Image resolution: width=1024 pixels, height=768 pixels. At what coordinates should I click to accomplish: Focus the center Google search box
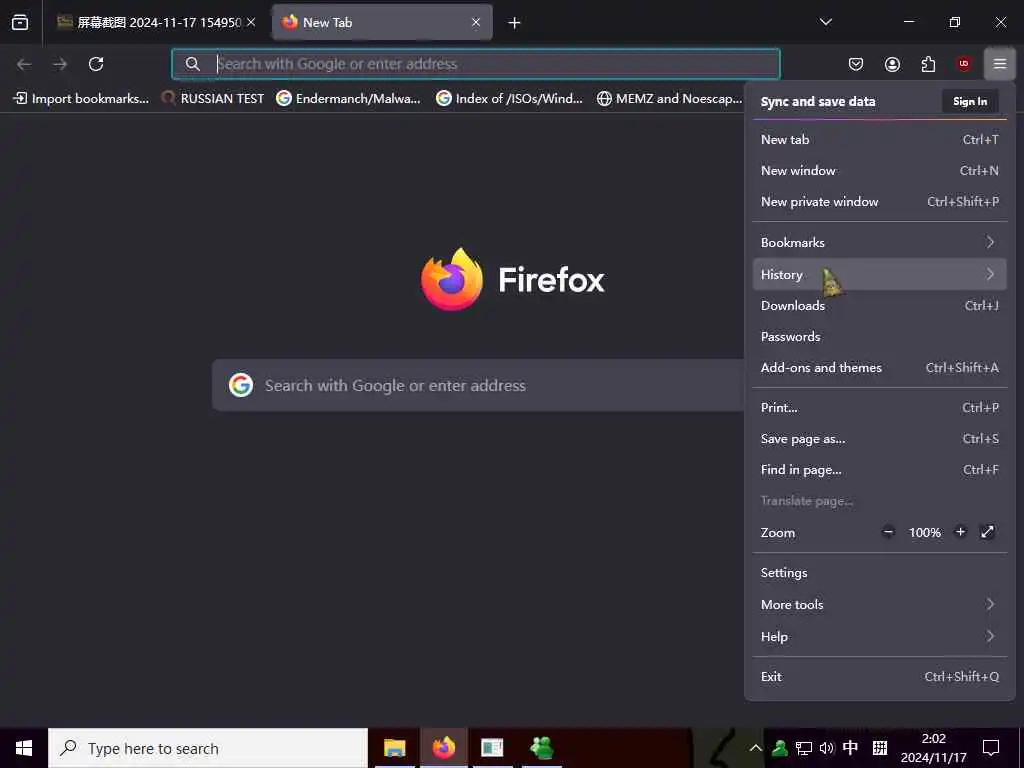click(x=478, y=385)
